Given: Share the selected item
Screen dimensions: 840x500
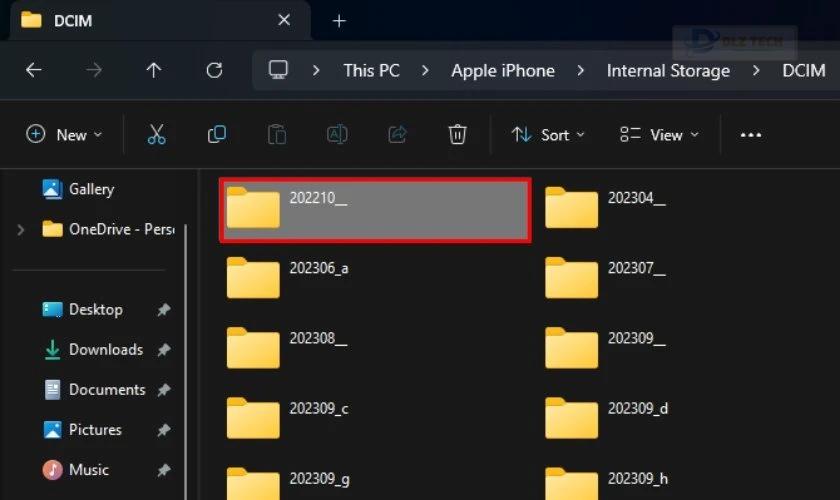Looking at the screenshot, I should tap(397, 135).
